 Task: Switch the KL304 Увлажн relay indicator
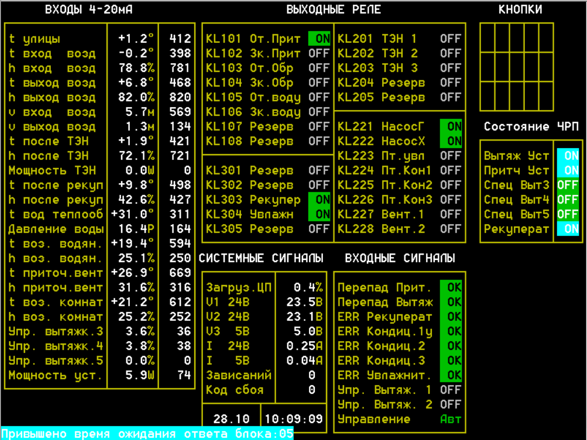319,214
